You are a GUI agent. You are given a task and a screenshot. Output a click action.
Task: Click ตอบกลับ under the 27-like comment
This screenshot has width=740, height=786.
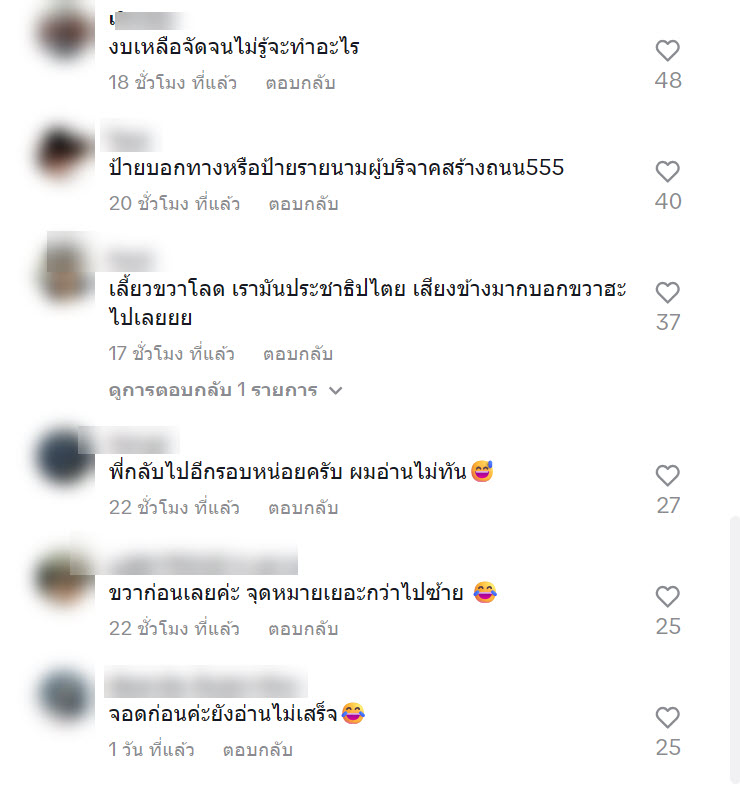tap(303, 508)
